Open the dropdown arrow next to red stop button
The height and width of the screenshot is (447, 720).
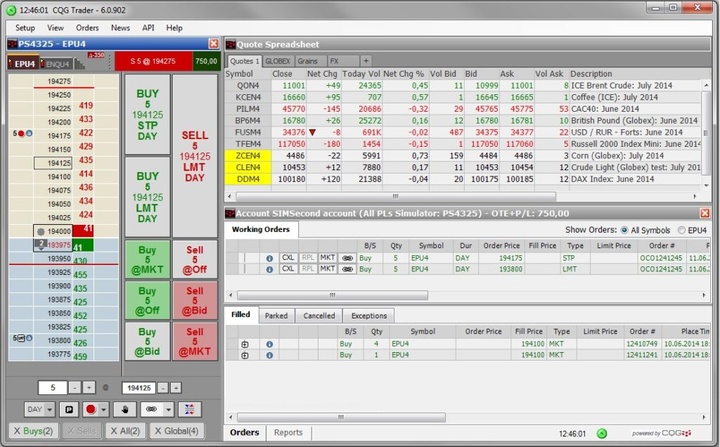point(104,409)
